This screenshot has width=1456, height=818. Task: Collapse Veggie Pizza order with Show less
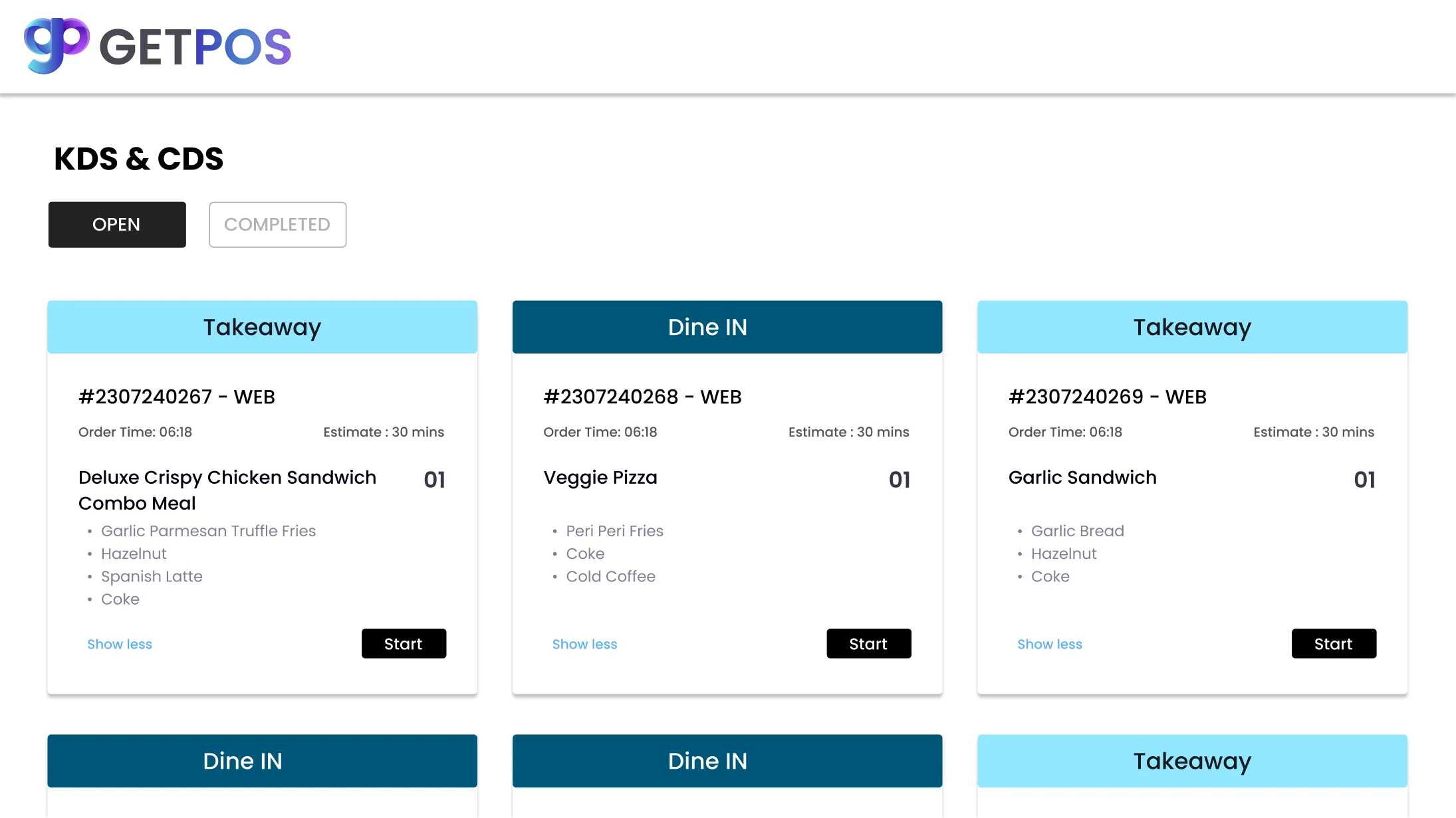coord(584,644)
